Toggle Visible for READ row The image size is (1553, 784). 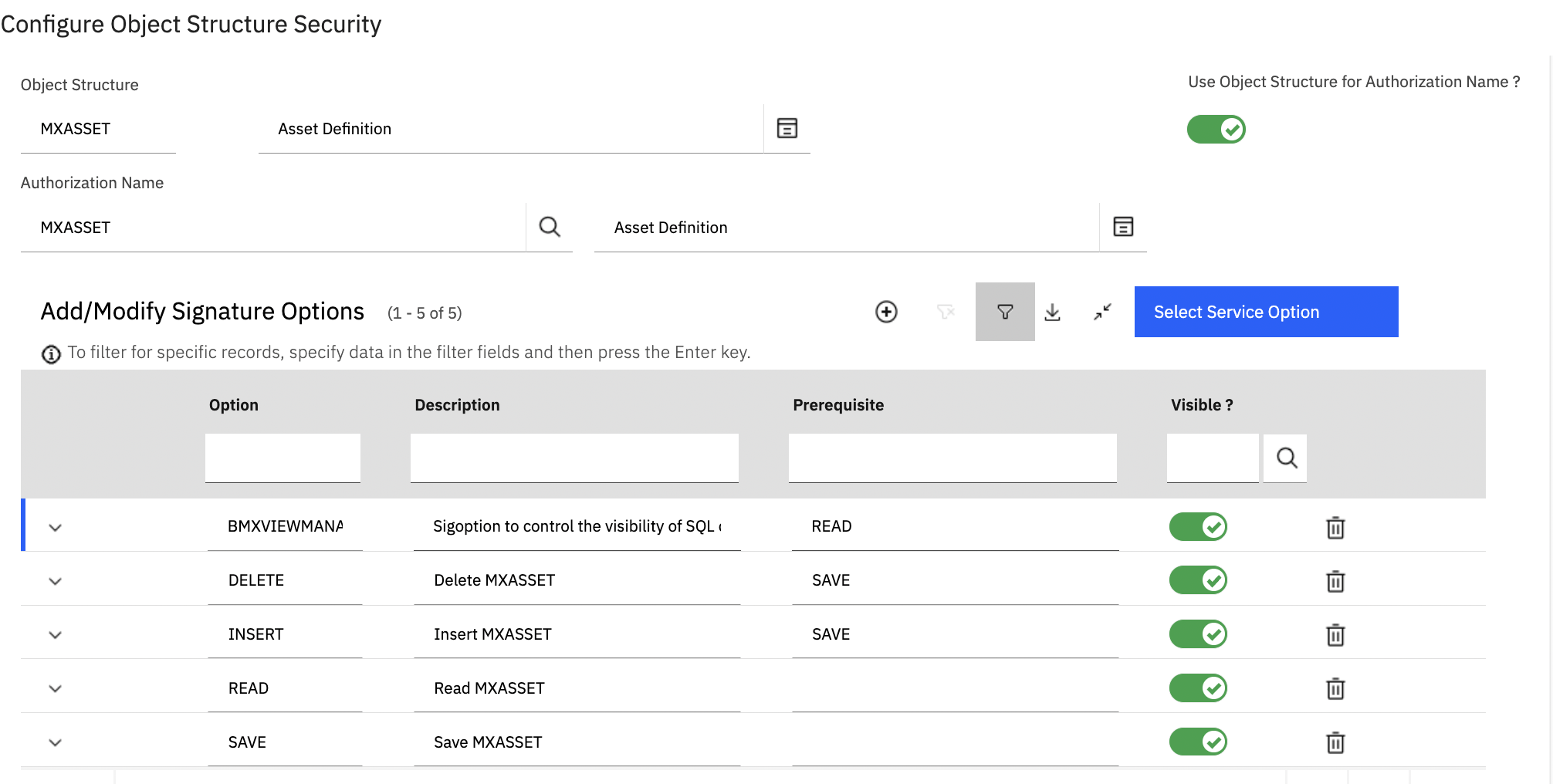1198,688
